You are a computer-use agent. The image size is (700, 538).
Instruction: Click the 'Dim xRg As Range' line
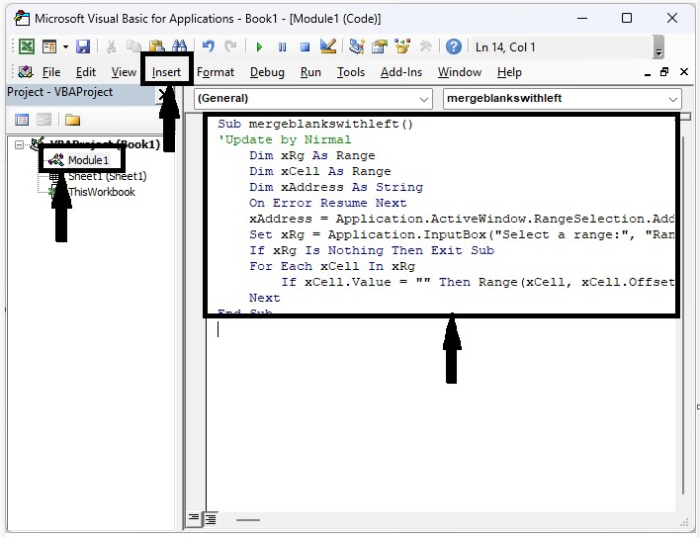312,155
